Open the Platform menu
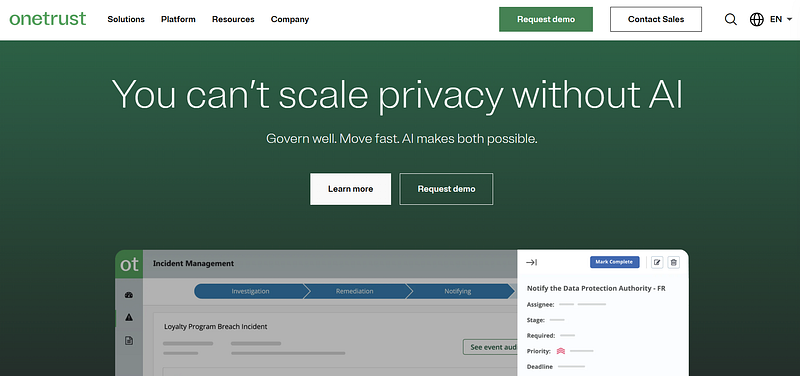The width and height of the screenshot is (800, 376). (178, 19)
